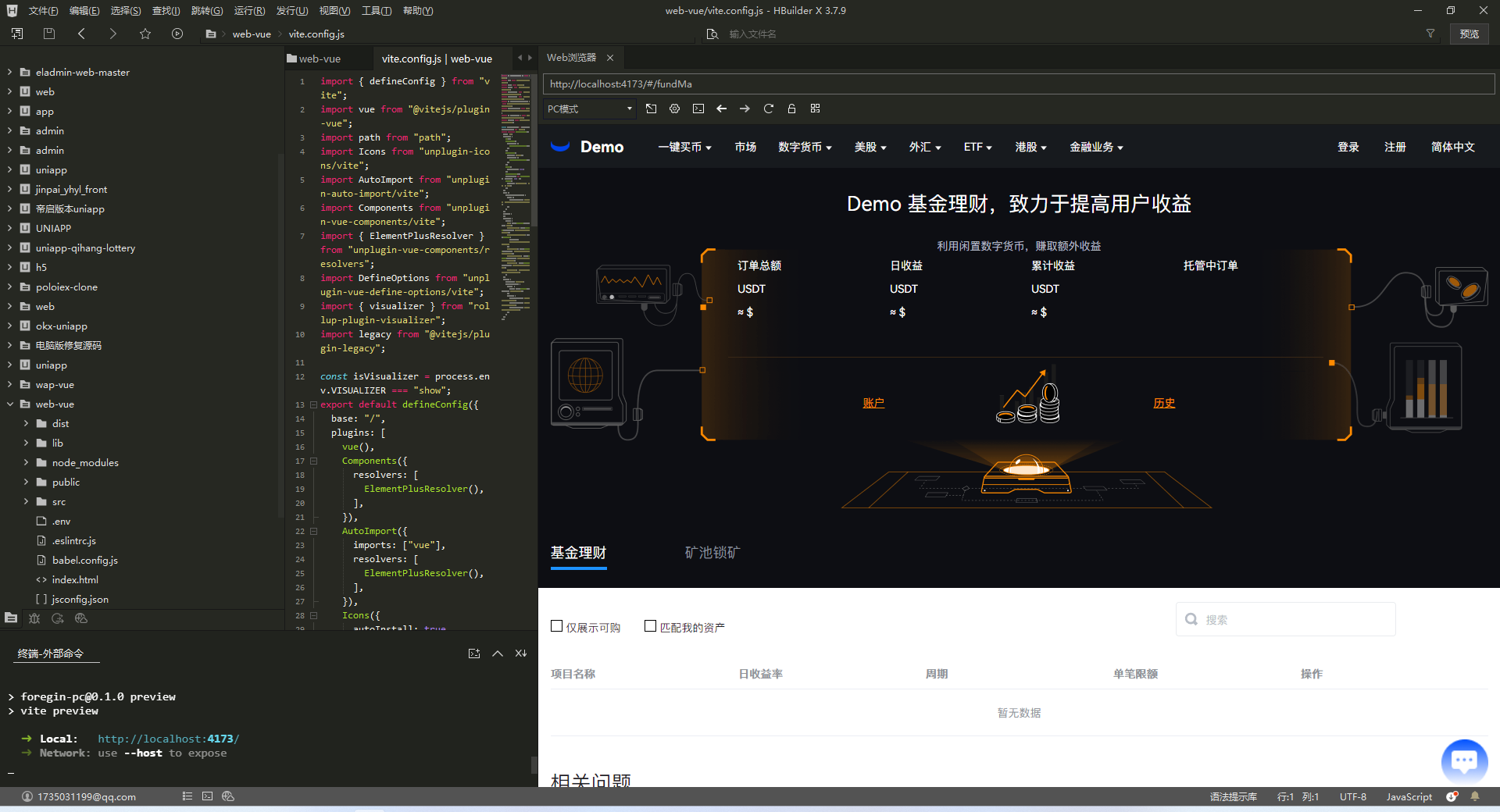Switch to the vite.config.js editor tab
This screenshot has height=812, width=1500.
click(437, 59)
